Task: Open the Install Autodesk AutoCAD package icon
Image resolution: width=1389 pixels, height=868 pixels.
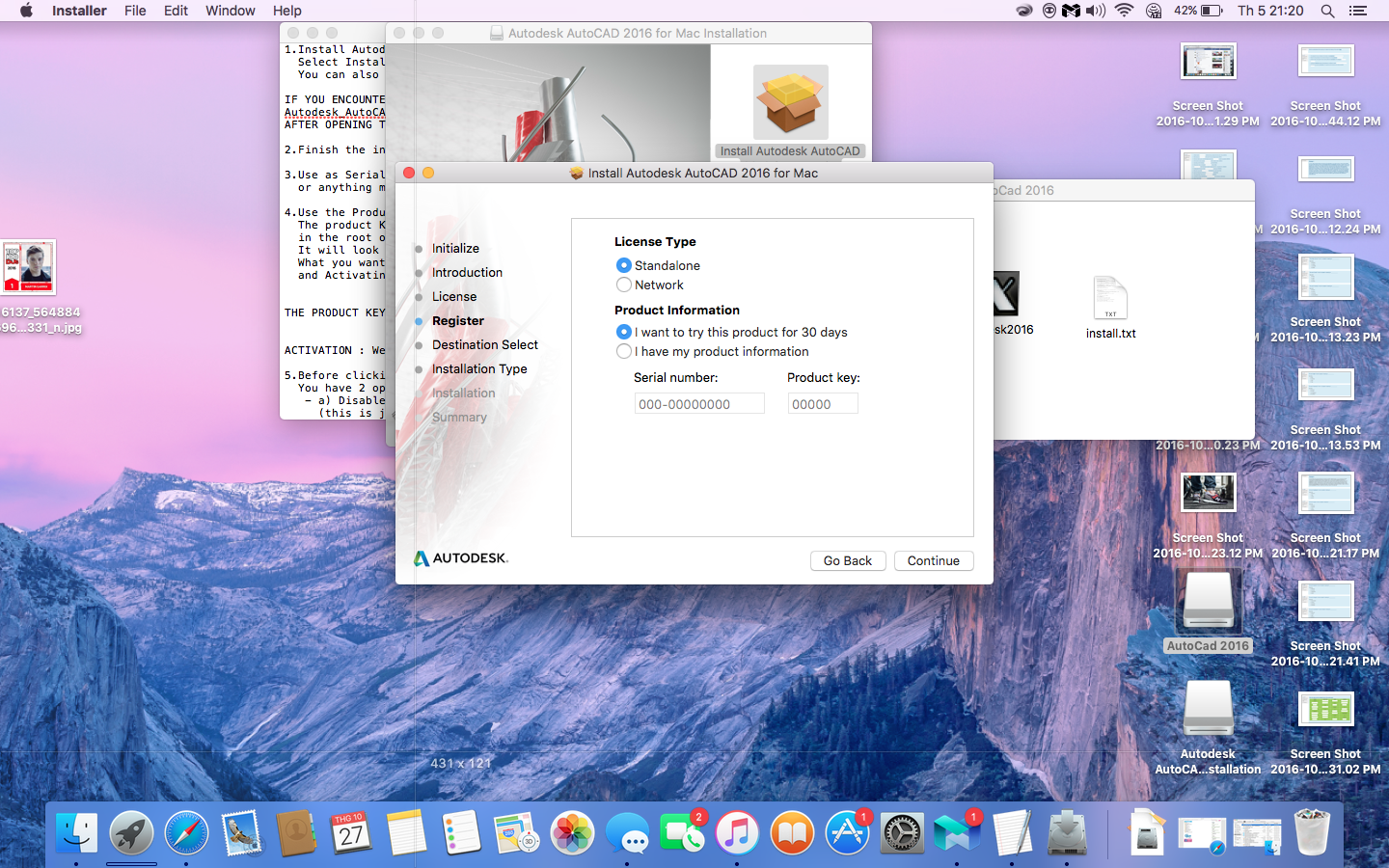Action: coord(791,102)
